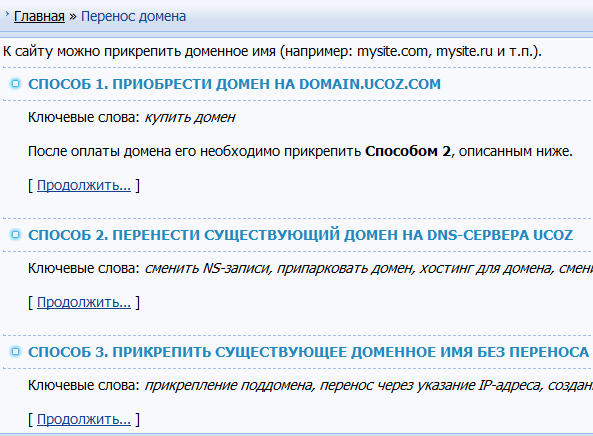Expand the Способ 1 Приобрести домен heading
Image resolution: width=593 pixels, height=436 pixels.
pyautogui.click(x=234, y=84)
